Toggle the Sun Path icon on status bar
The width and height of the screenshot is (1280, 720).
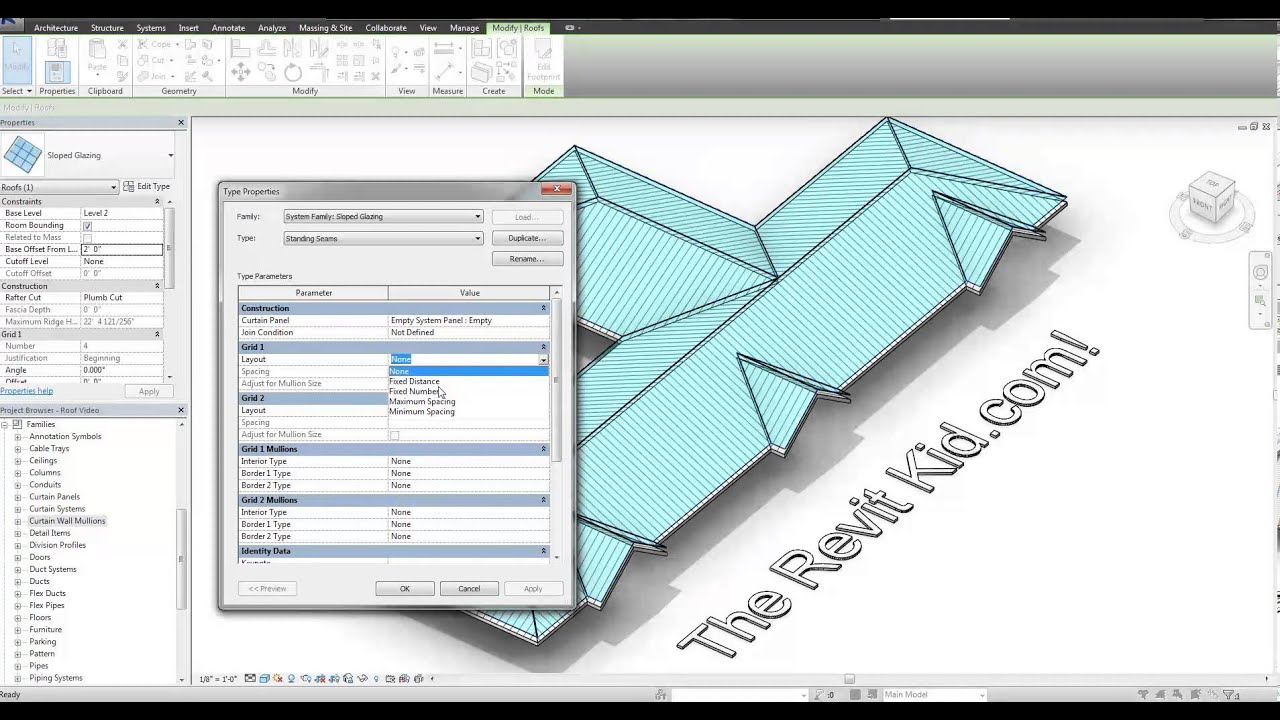click(x=277, y=678)
